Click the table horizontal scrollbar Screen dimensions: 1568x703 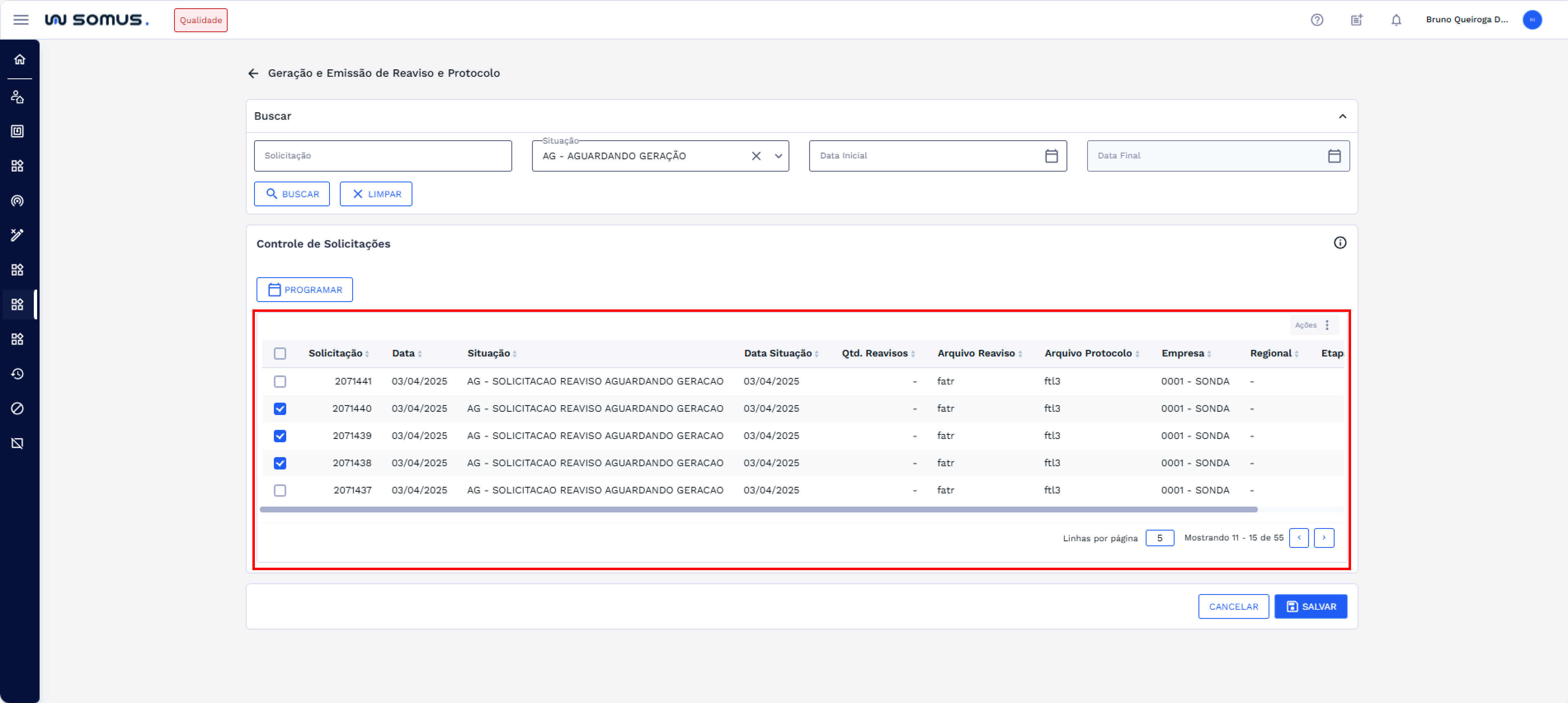click(x=758, y=510)
